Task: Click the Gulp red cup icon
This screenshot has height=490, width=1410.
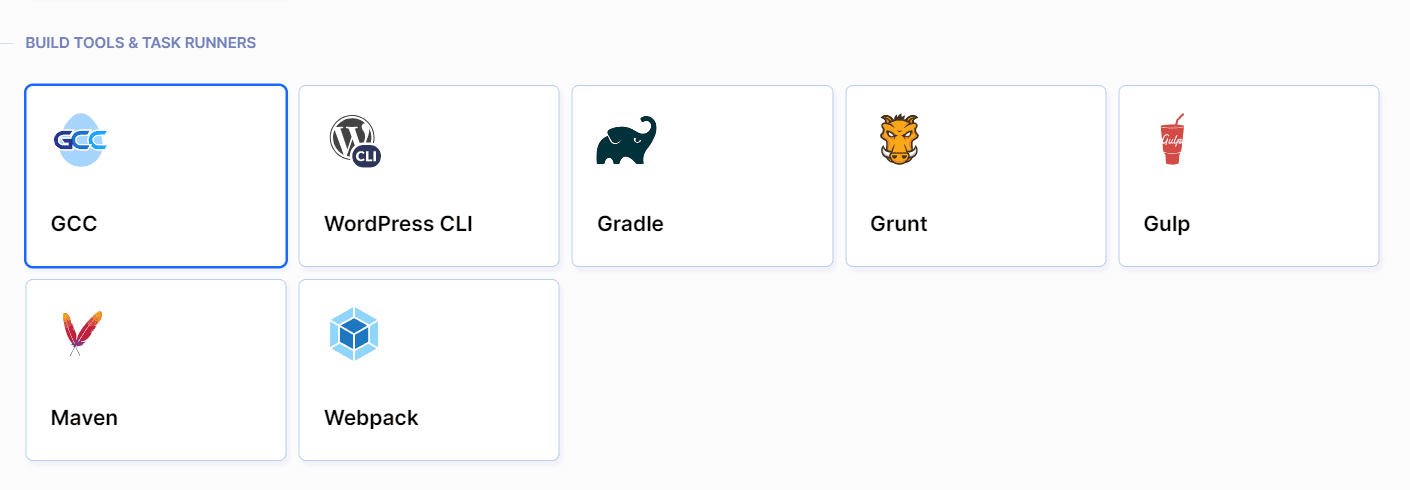Action: click(1171, 140)
